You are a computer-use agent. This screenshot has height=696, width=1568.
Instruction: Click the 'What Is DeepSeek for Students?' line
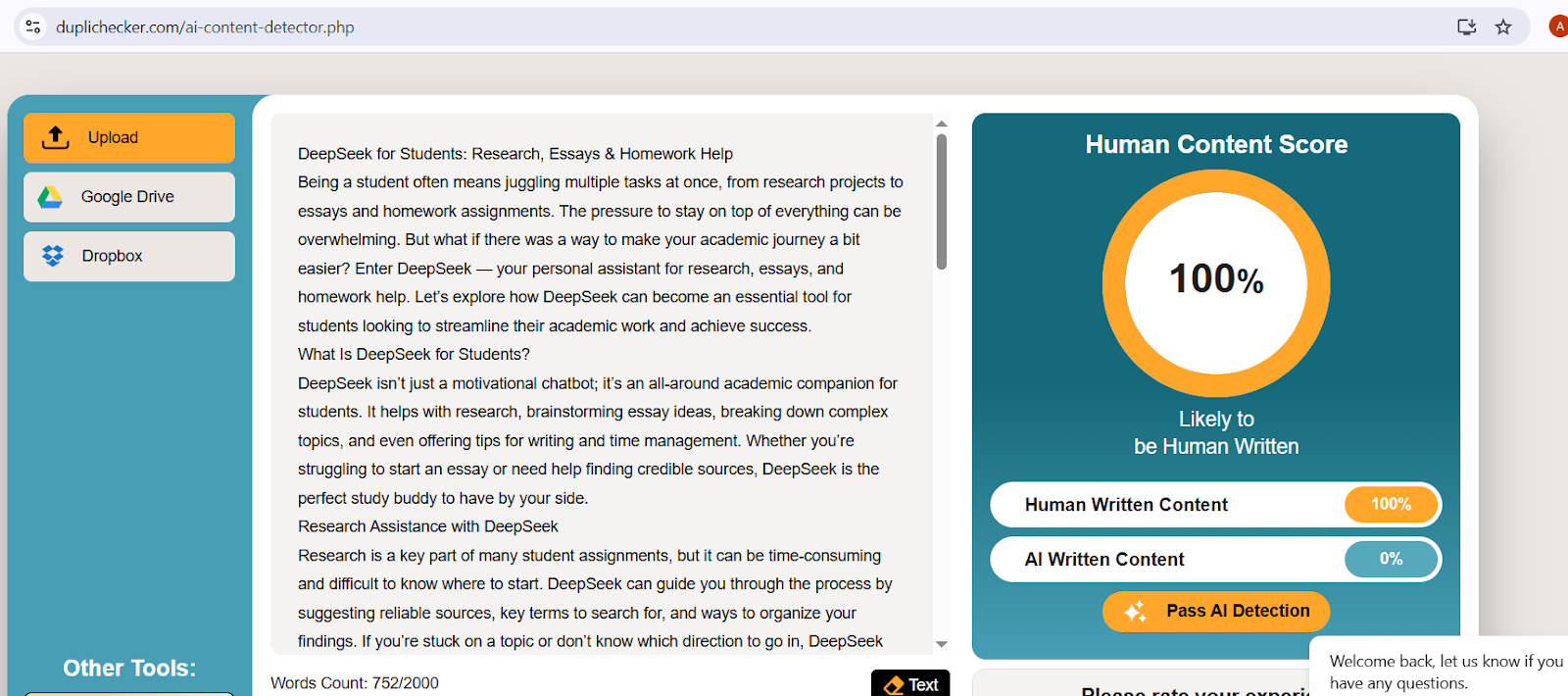point(414,354)
